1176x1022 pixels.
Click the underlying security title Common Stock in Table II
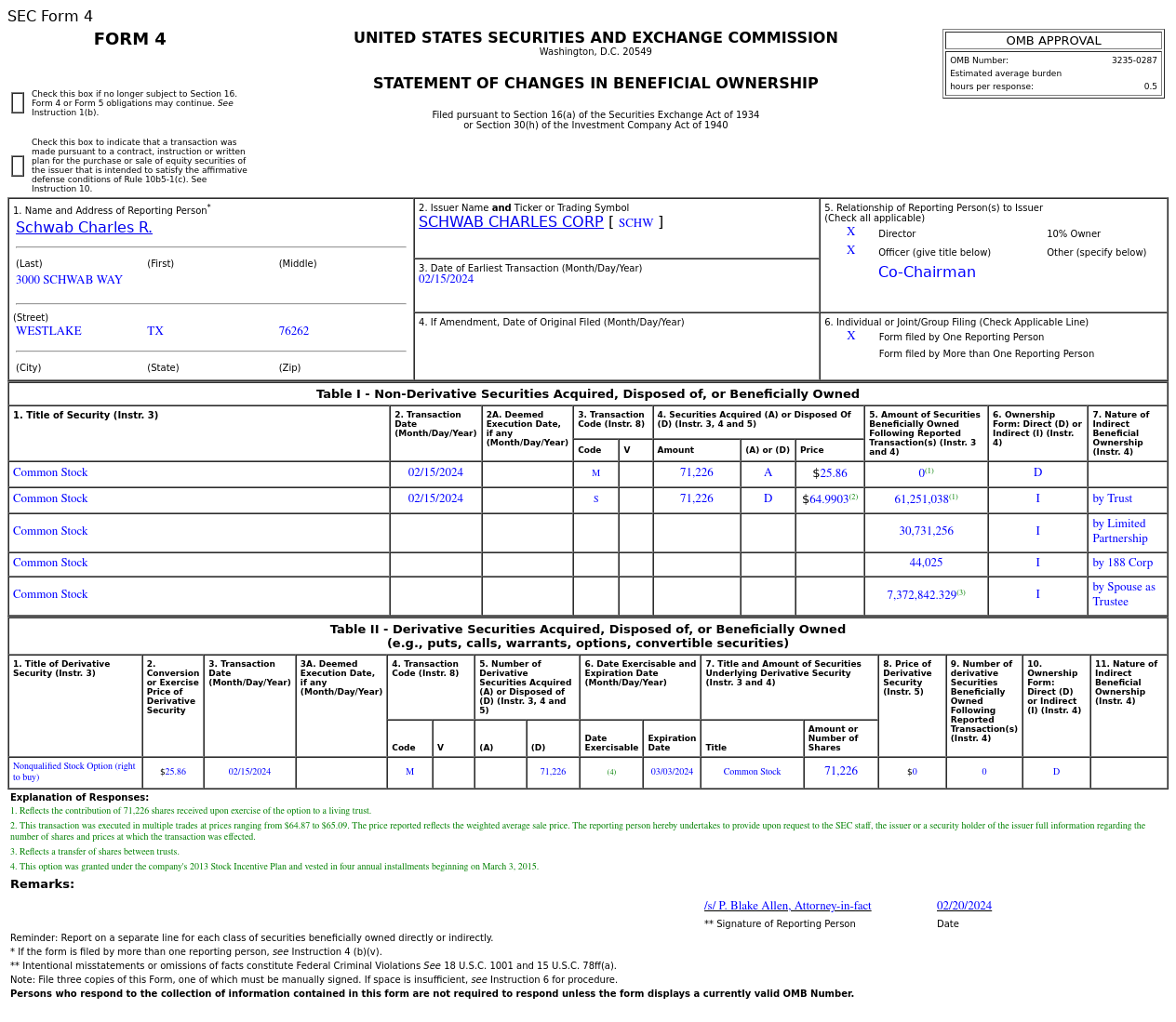click(752, 772)
